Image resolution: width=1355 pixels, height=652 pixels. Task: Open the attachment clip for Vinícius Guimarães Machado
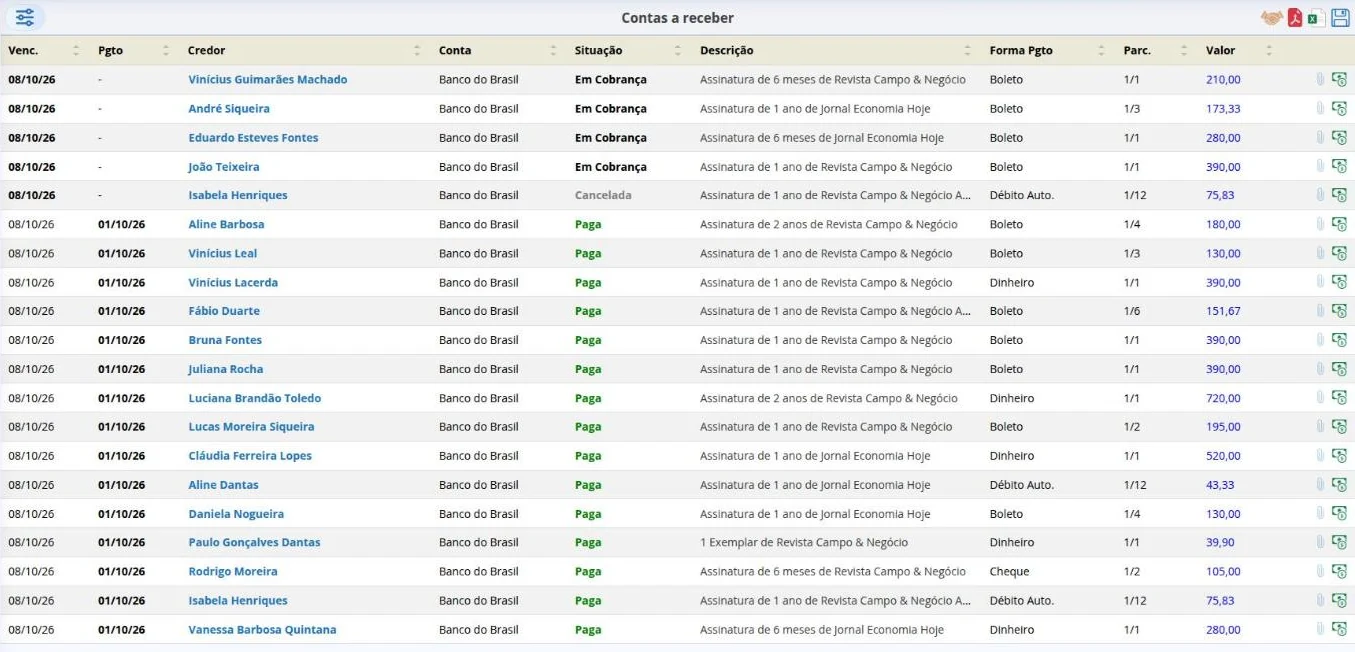(x=1319, y=79)
